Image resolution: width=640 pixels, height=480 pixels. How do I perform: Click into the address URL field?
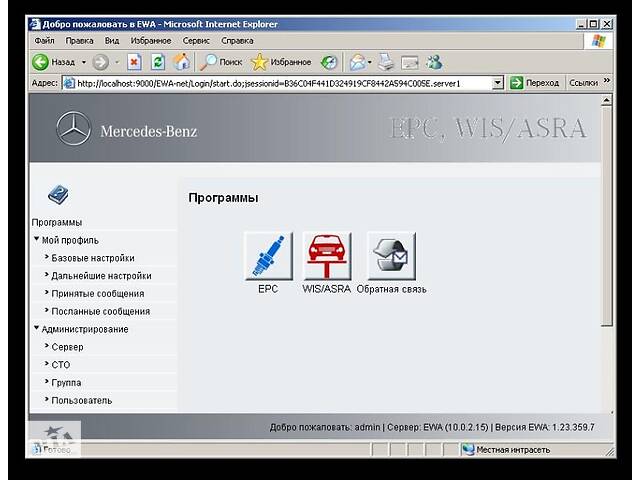(x=278, y=83)
